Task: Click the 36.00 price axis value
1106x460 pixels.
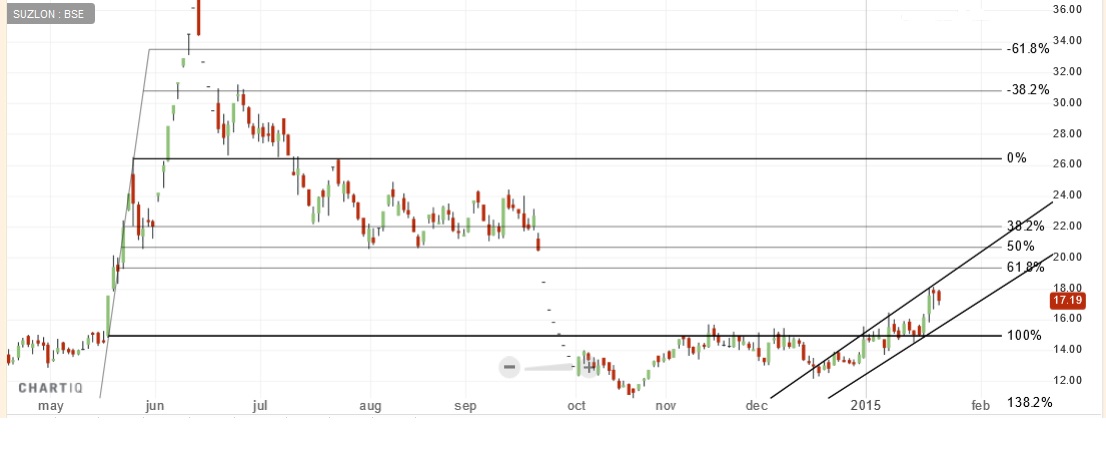Action: (x=1067, y=9)
